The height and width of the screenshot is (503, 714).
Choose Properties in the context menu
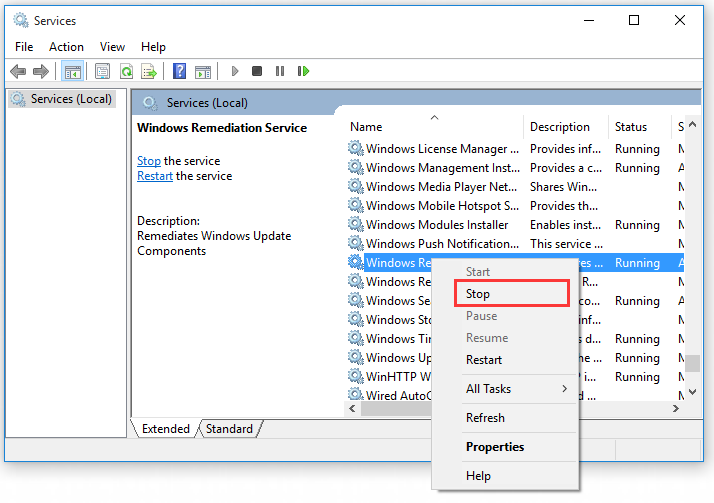(505, 447)
